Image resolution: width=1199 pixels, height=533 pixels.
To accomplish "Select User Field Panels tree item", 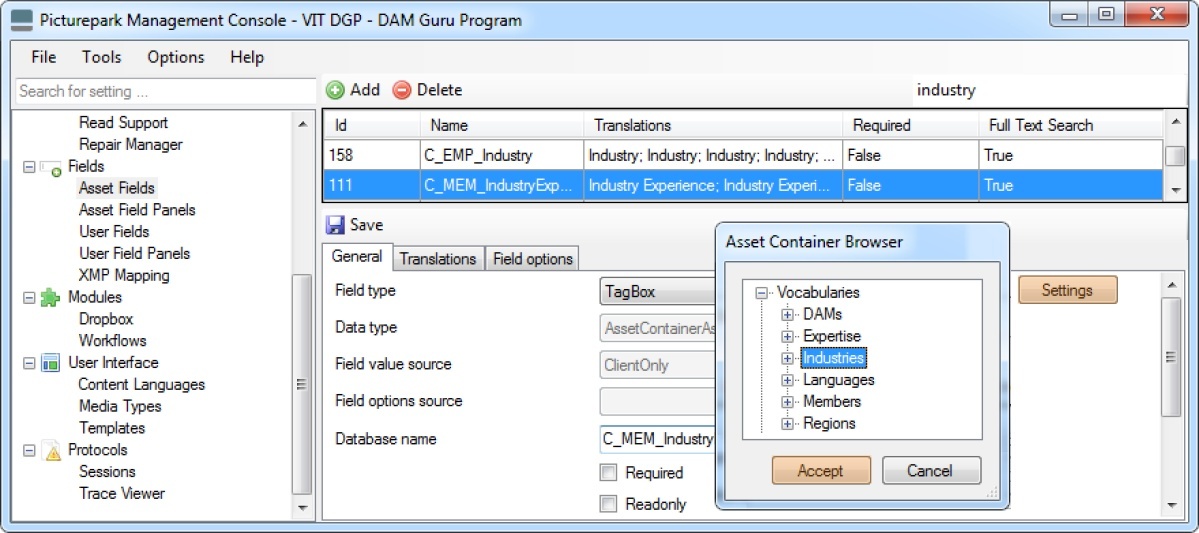I will [135, 253].
